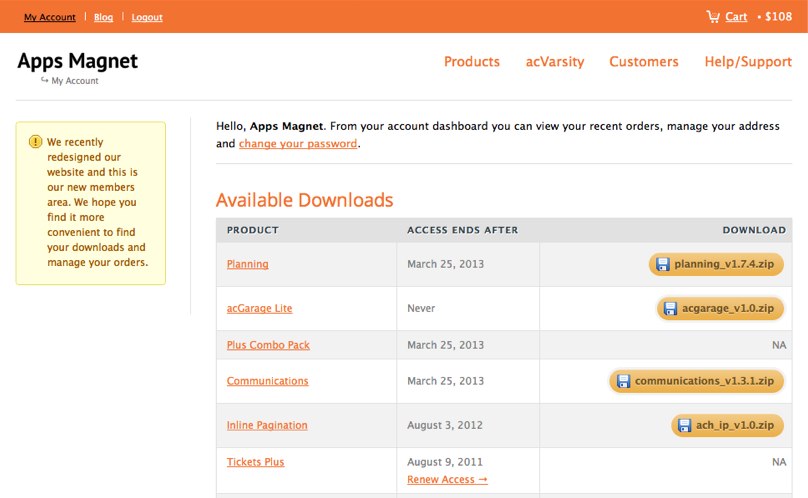The width and height of the screenshot is (808, 498).
Task: Download planning_v1.7.4.zip
Action: [716, 264]
